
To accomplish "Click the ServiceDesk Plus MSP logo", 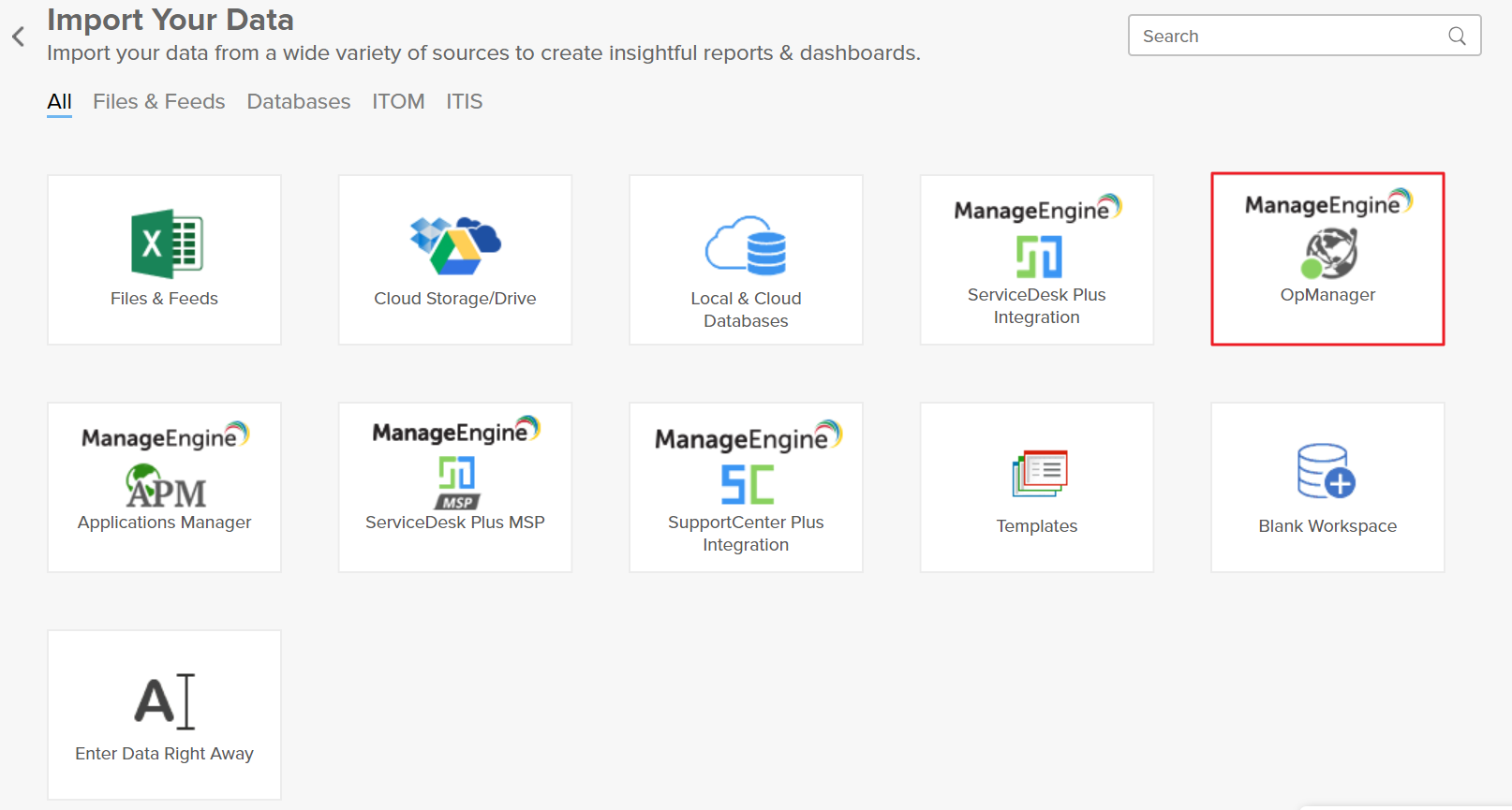I will tap(457, 482).
